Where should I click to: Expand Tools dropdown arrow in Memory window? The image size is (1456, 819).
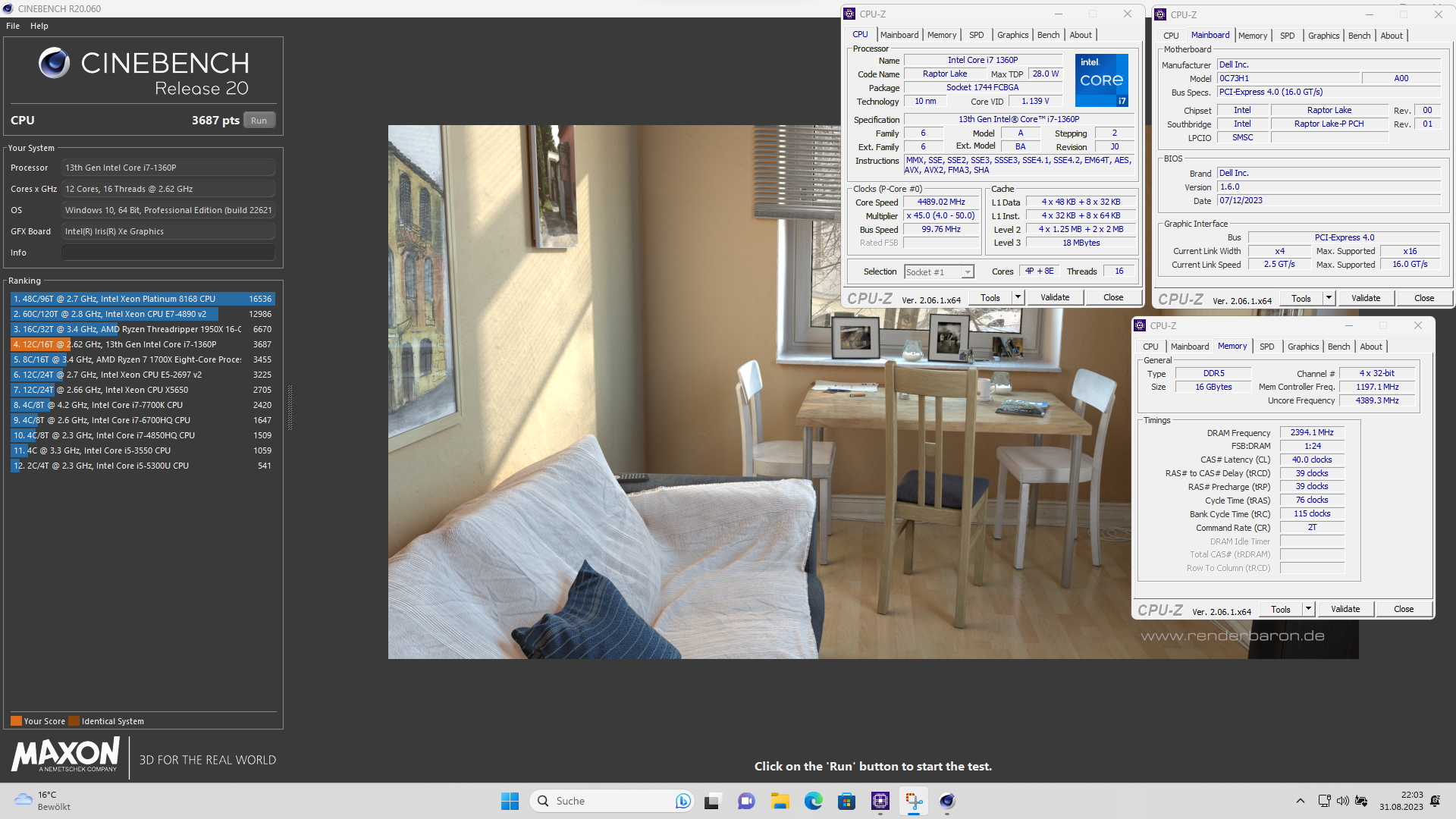click(x=1309, y=609)
